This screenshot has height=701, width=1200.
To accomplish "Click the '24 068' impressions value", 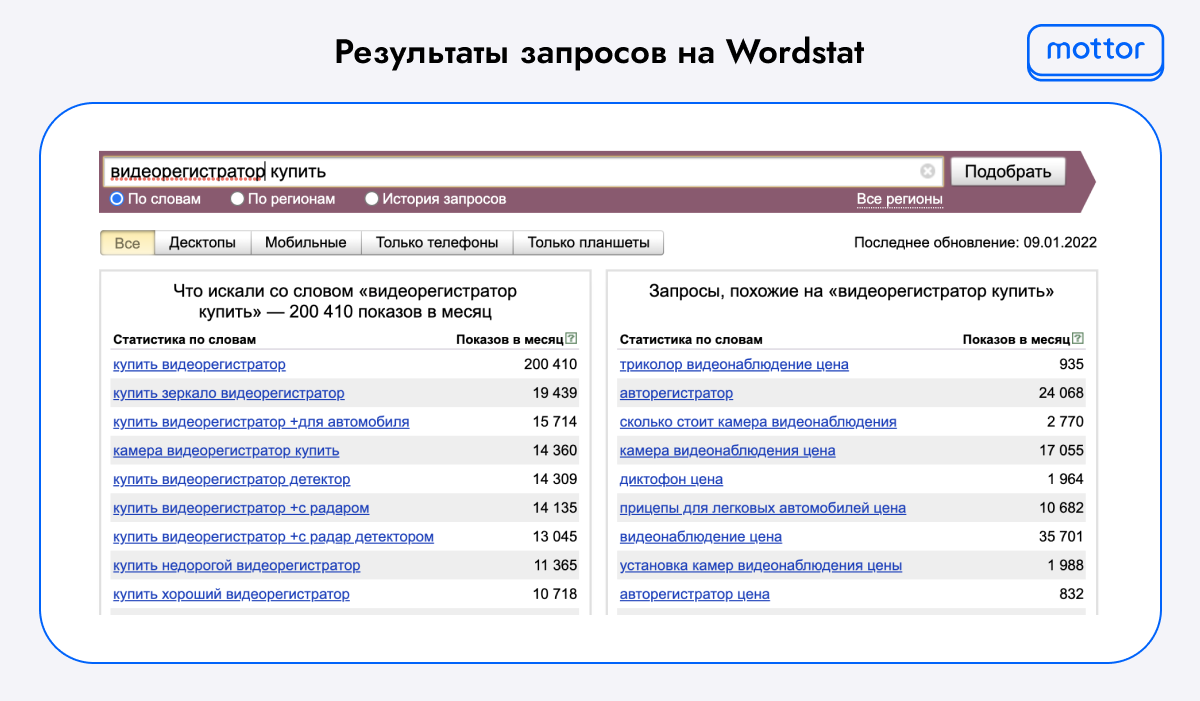I will [1061, 393].
